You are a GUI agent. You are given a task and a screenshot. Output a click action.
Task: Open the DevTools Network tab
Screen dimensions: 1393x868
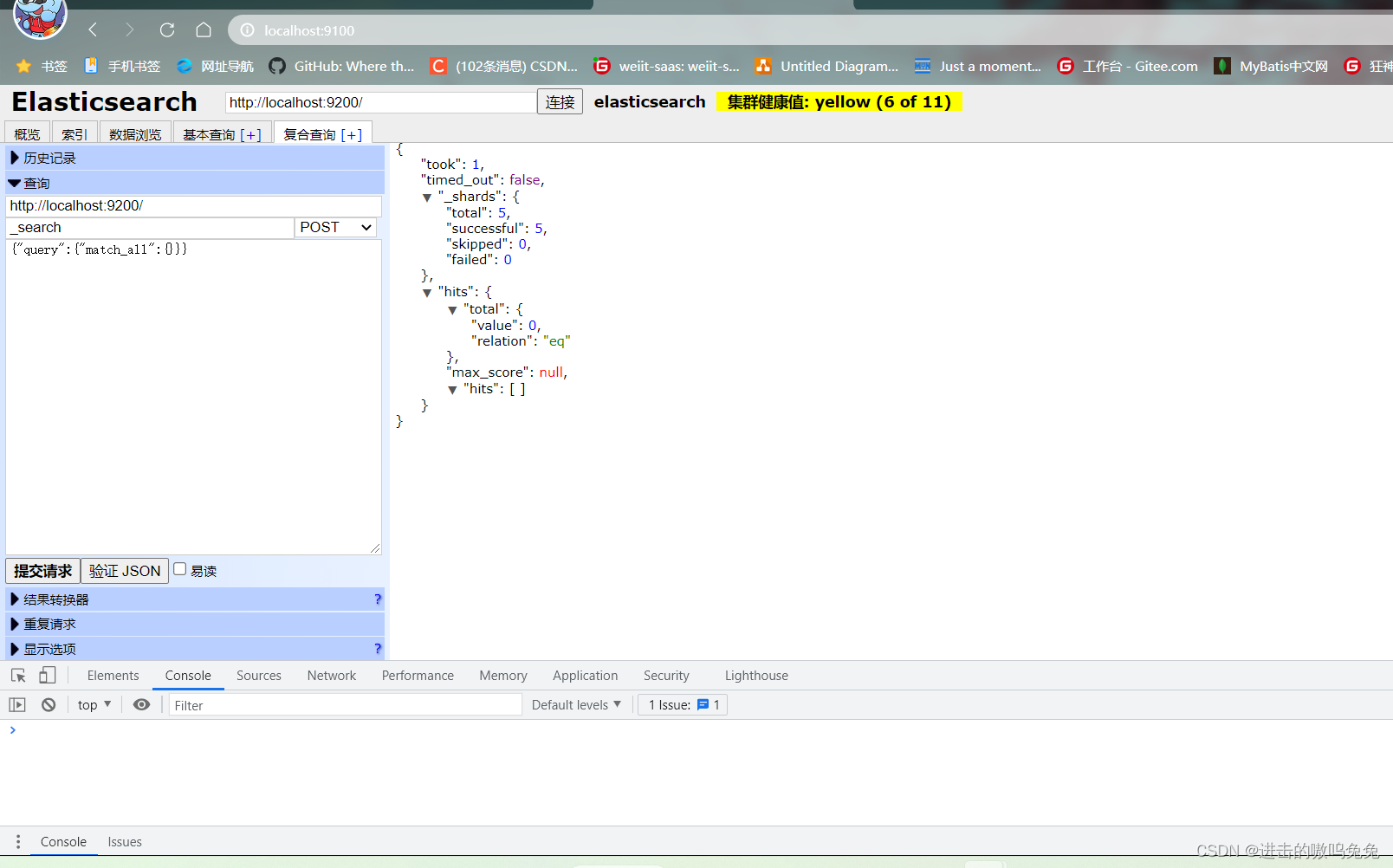pyautogui.click(x=332, y=676)
